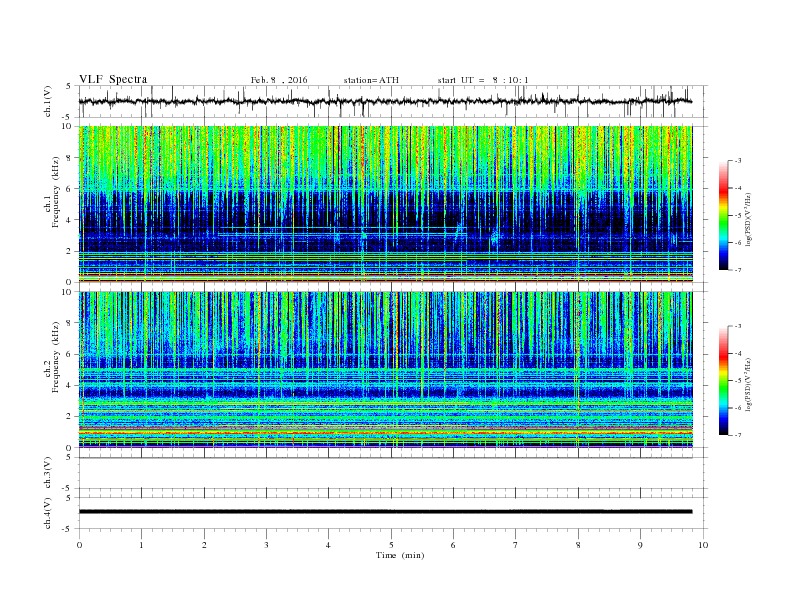
Task: Click the '4' kHz tick on ch.2 axis
Action: (x=69, y=385)
